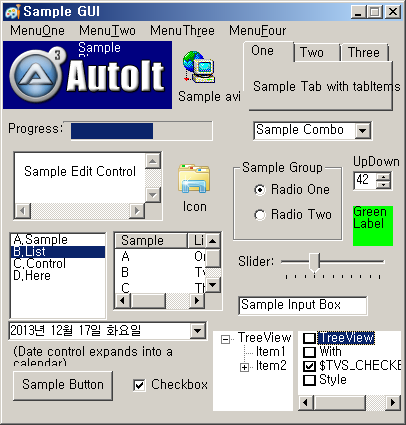Select C.Control in the list box

pyautogui.click(x=58, y=264)
